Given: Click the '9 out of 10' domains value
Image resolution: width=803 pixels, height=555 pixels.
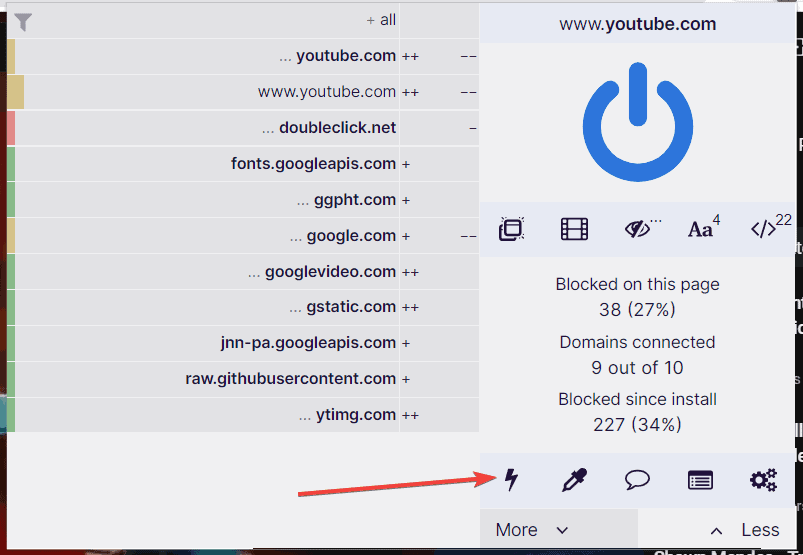Looking at the screenshot, I should coord(638,368).
